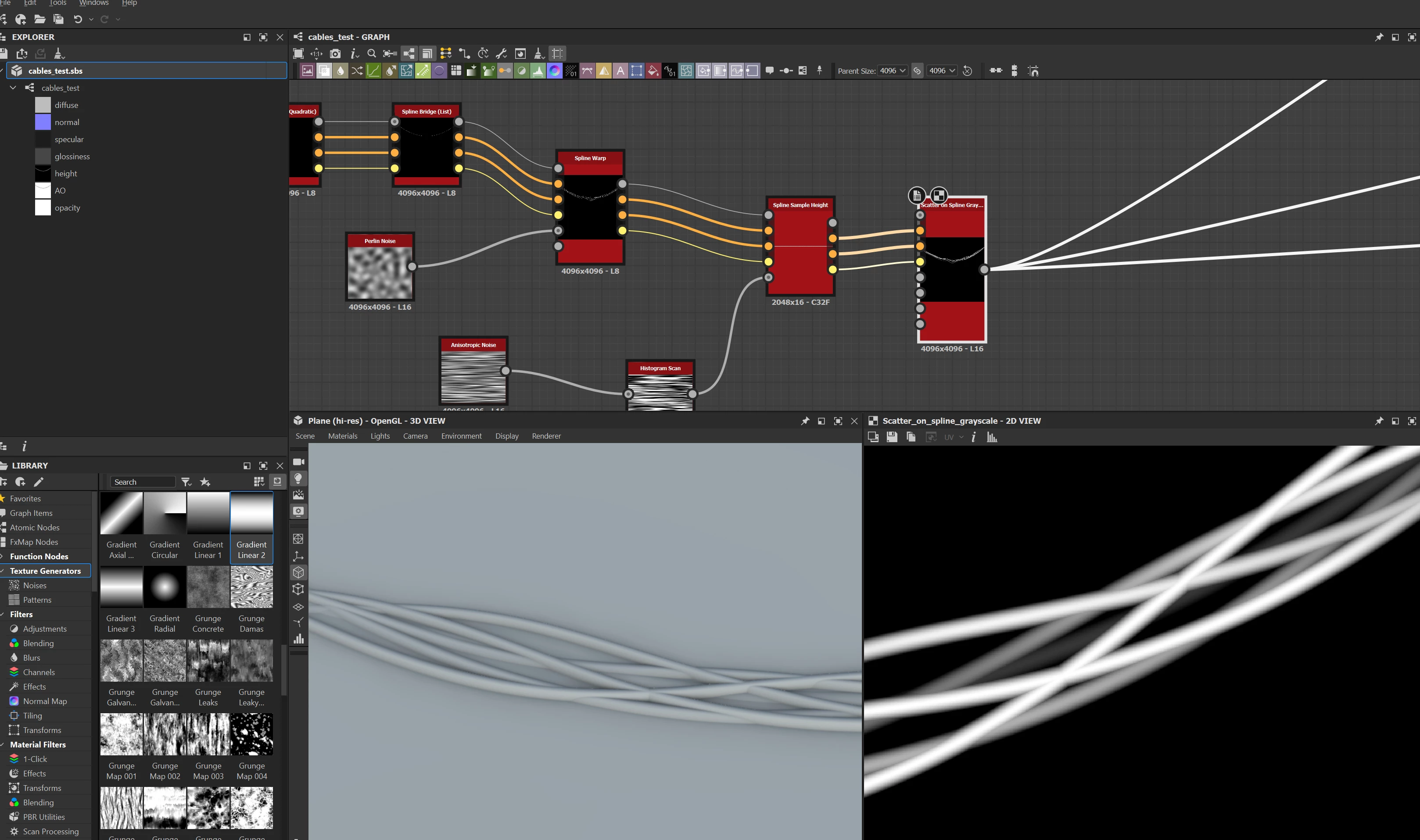The width and height of the screenshot is (1420, 840).
Task: Collapse the cables_test graph tree
Action: [13, 88]
